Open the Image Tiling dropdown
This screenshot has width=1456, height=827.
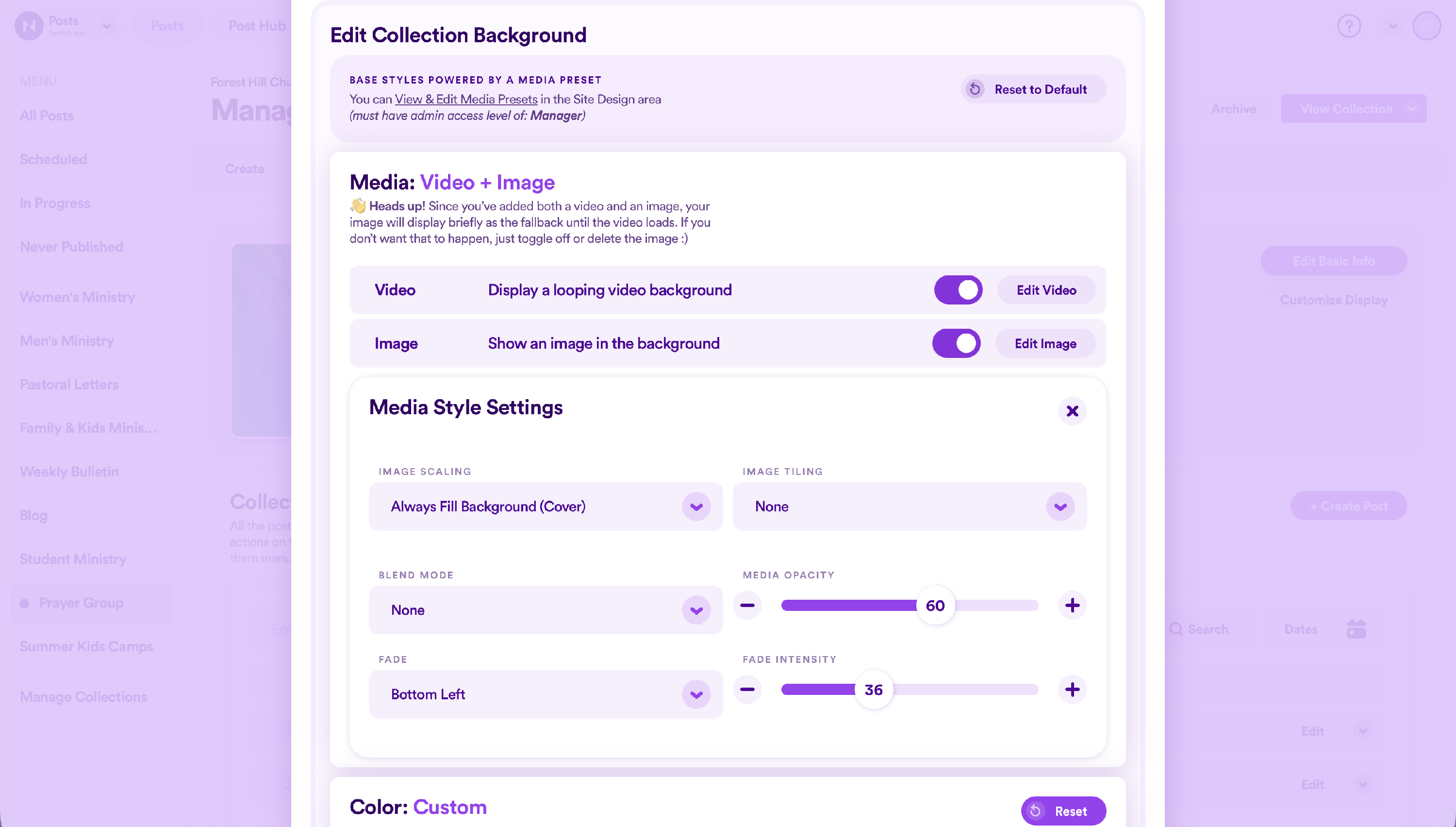click(910, 506)
